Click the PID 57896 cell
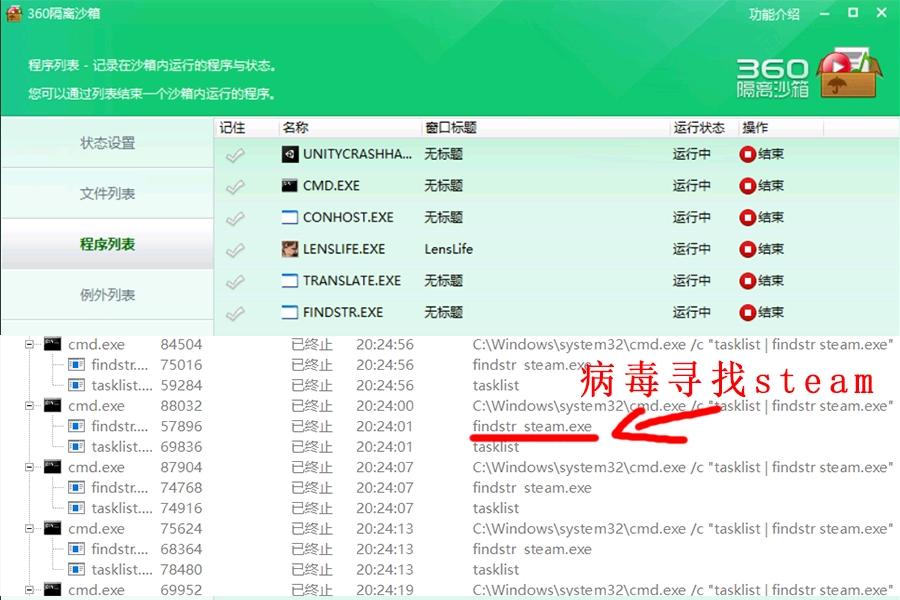Viewport: 900px width, 600px height. coord(181,426)
